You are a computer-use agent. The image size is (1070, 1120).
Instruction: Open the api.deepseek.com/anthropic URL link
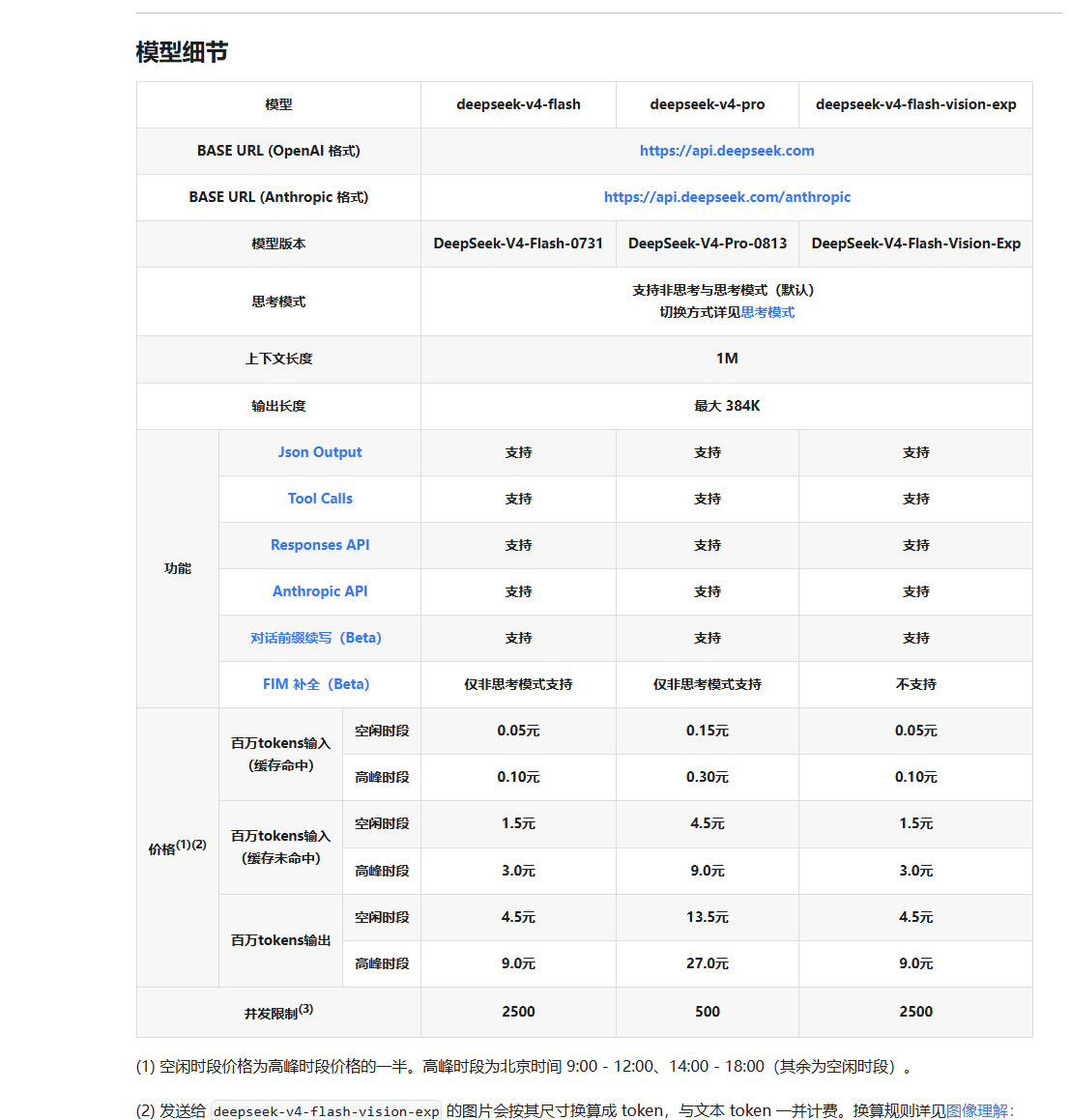(727, 197)
